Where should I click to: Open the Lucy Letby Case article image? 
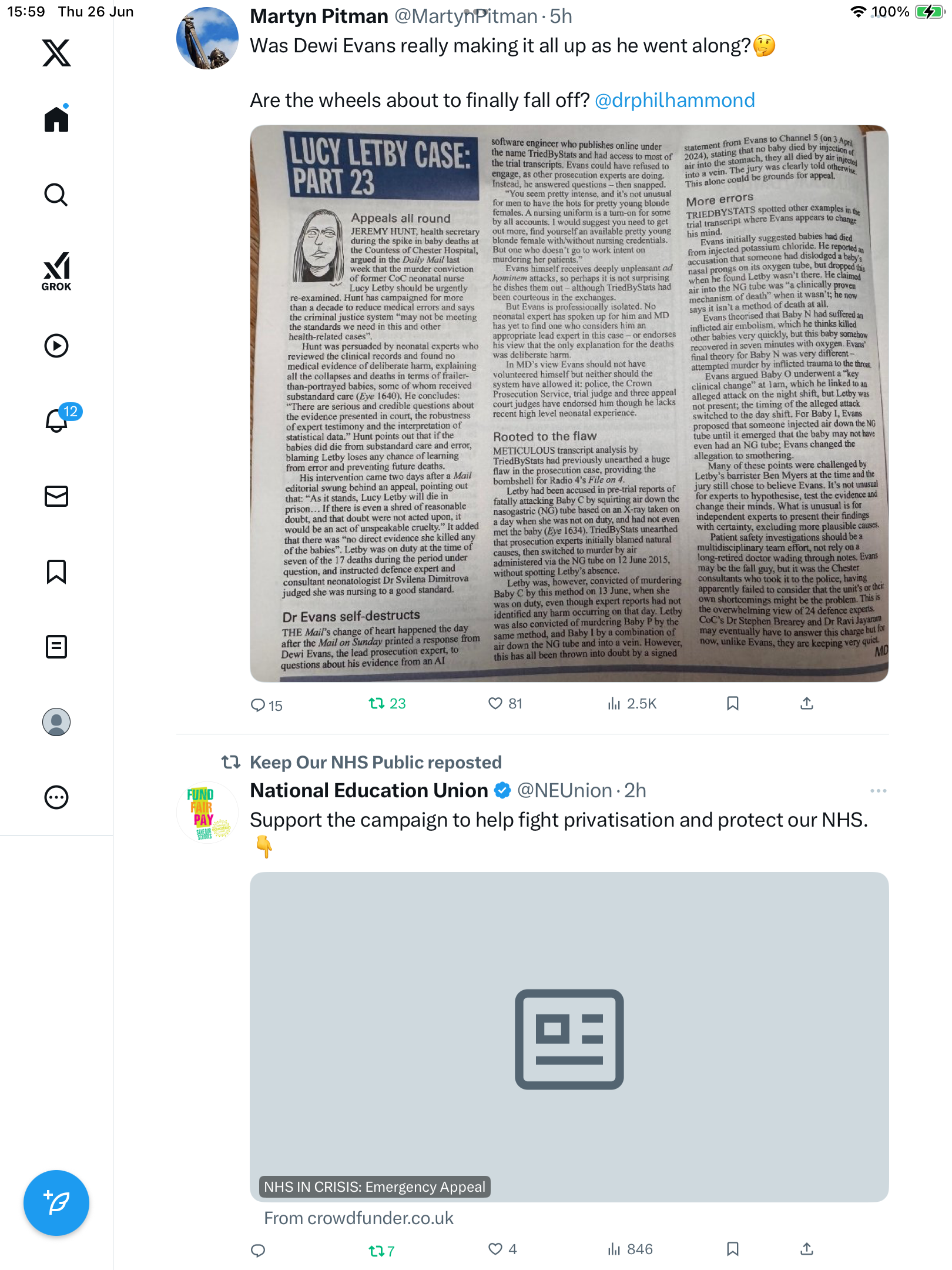coord(569,403)
